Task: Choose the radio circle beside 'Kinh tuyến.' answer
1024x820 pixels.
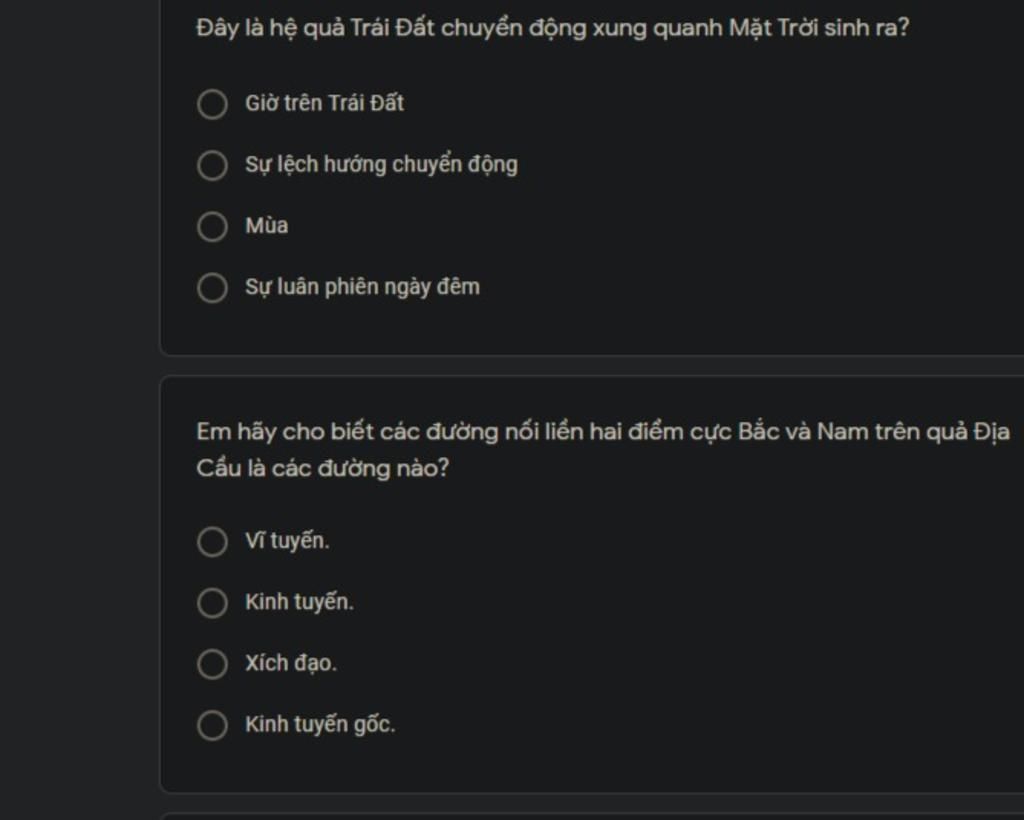Action: 212,603
